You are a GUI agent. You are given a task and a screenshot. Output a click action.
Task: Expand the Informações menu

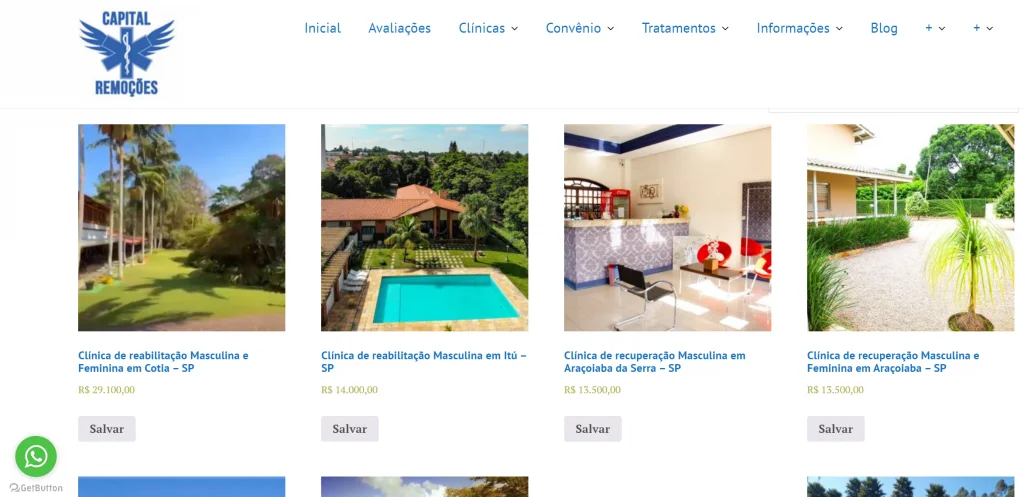click(799, 28)
